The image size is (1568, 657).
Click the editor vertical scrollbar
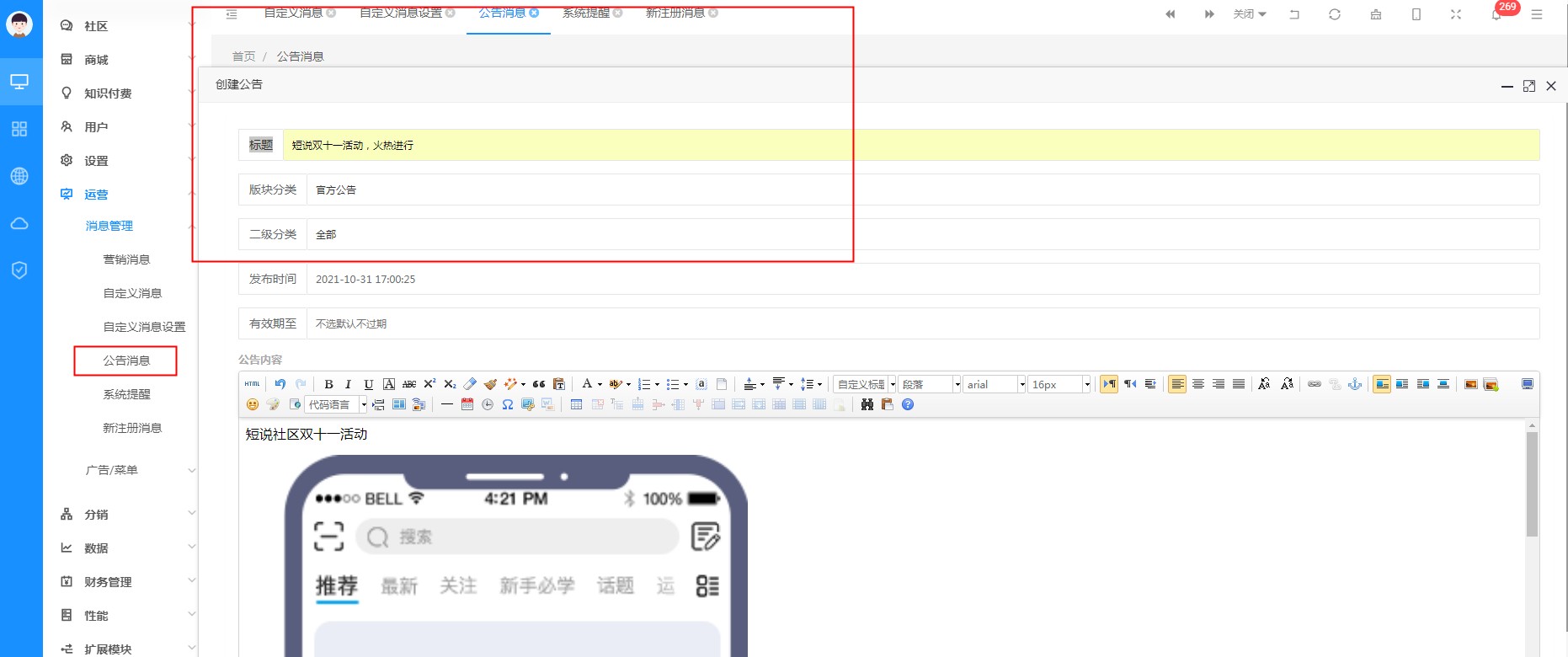pyautogui.click(x=1532, y=484)
